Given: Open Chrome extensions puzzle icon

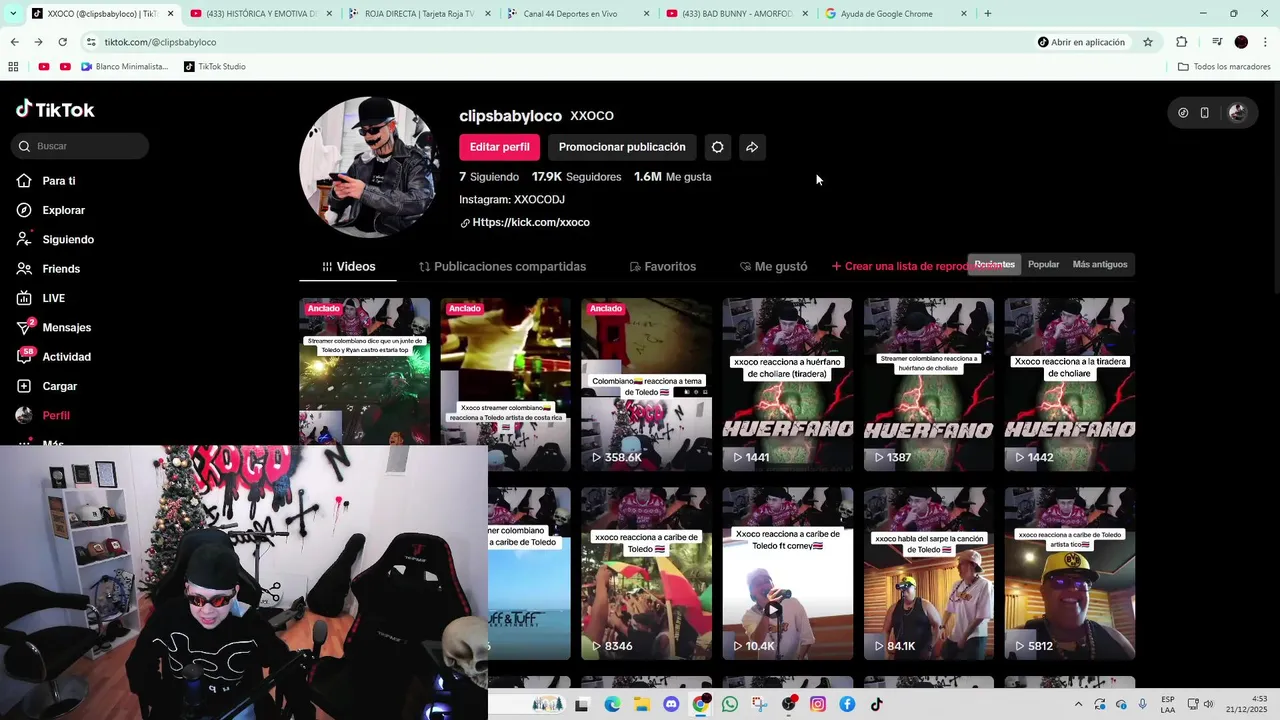Looking at the screenshot, I should point(1181,42).
